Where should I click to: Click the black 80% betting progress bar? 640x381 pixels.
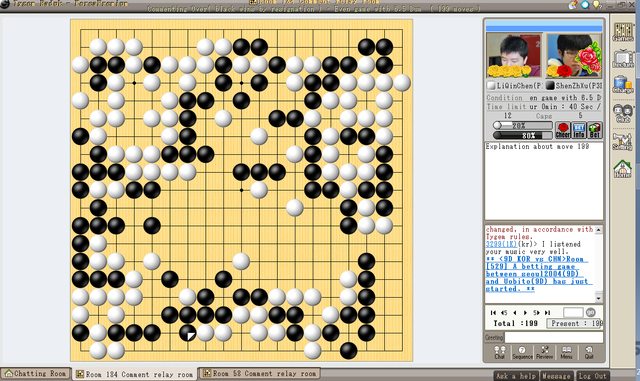pos(522,135)
